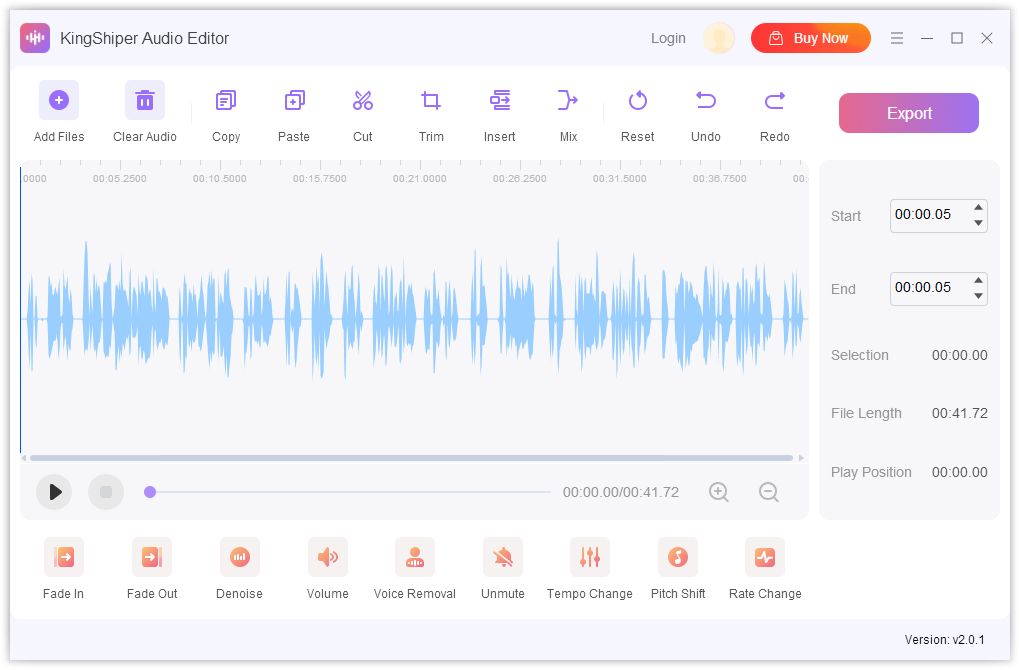Image resolution: width=1020 pixels, height=670 pixels.
Task: Increase the Start time with up arrow
Action: coord(978,208)
